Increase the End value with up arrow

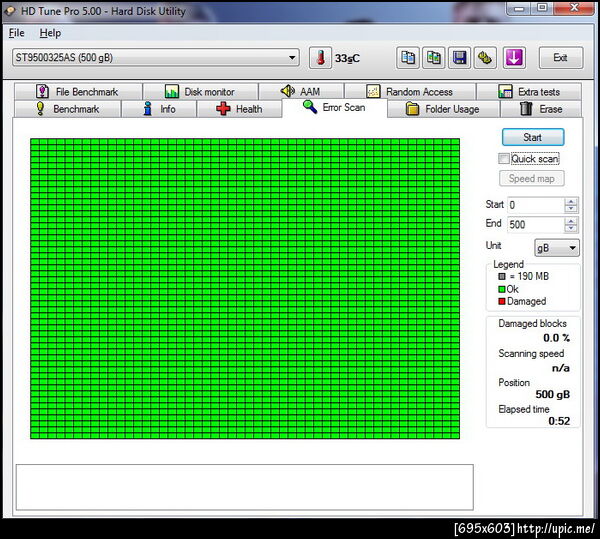coord(571,221)
